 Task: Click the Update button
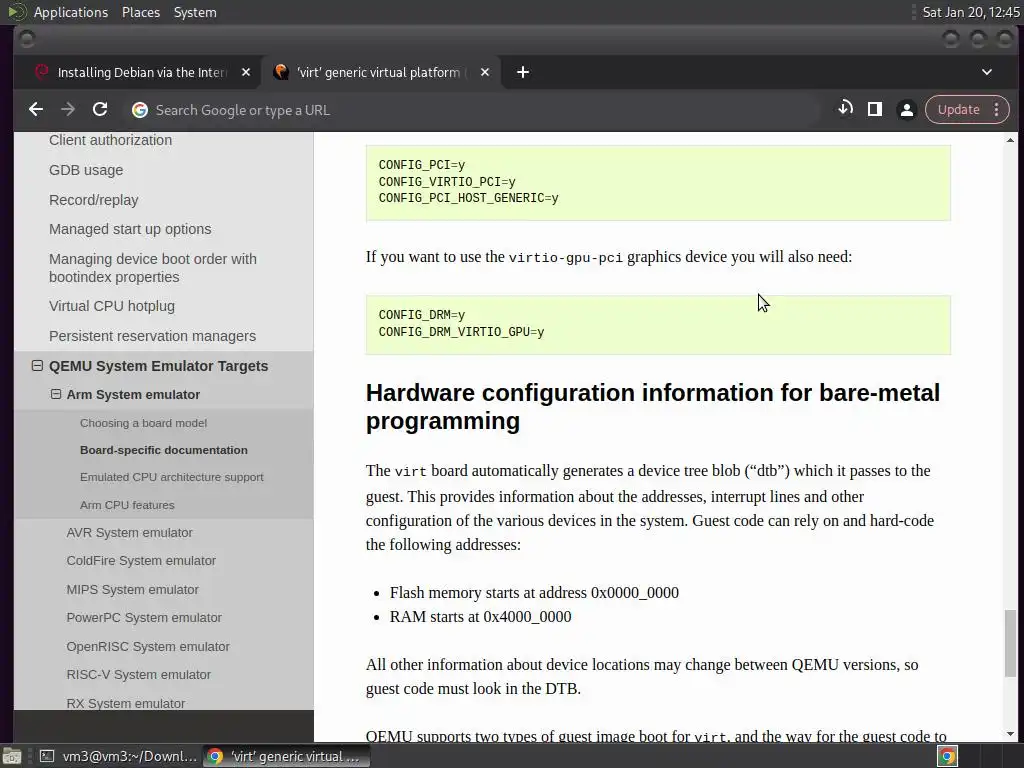pyautogui.click(x=959, y=110)
